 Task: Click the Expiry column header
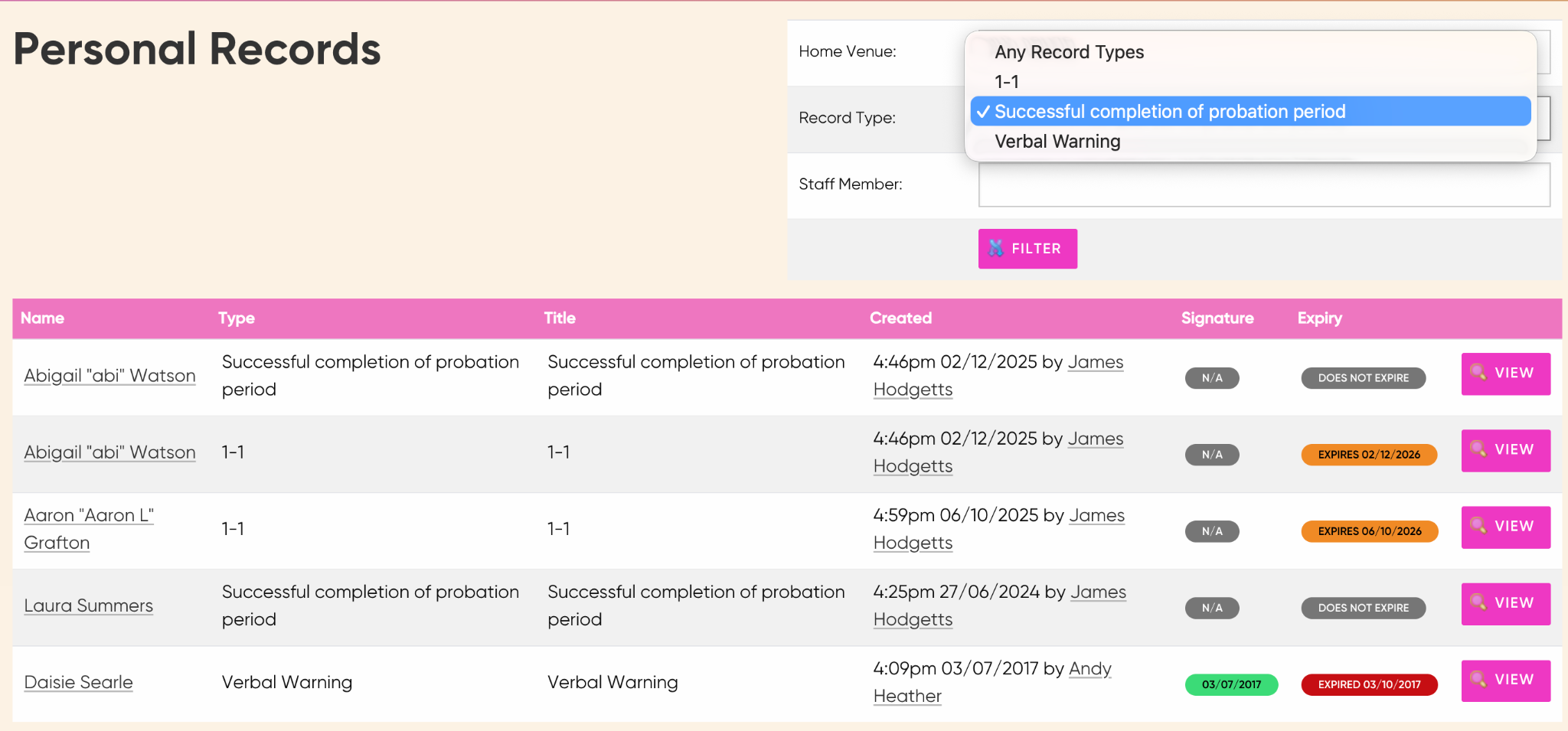click(x=1319, y=318)
